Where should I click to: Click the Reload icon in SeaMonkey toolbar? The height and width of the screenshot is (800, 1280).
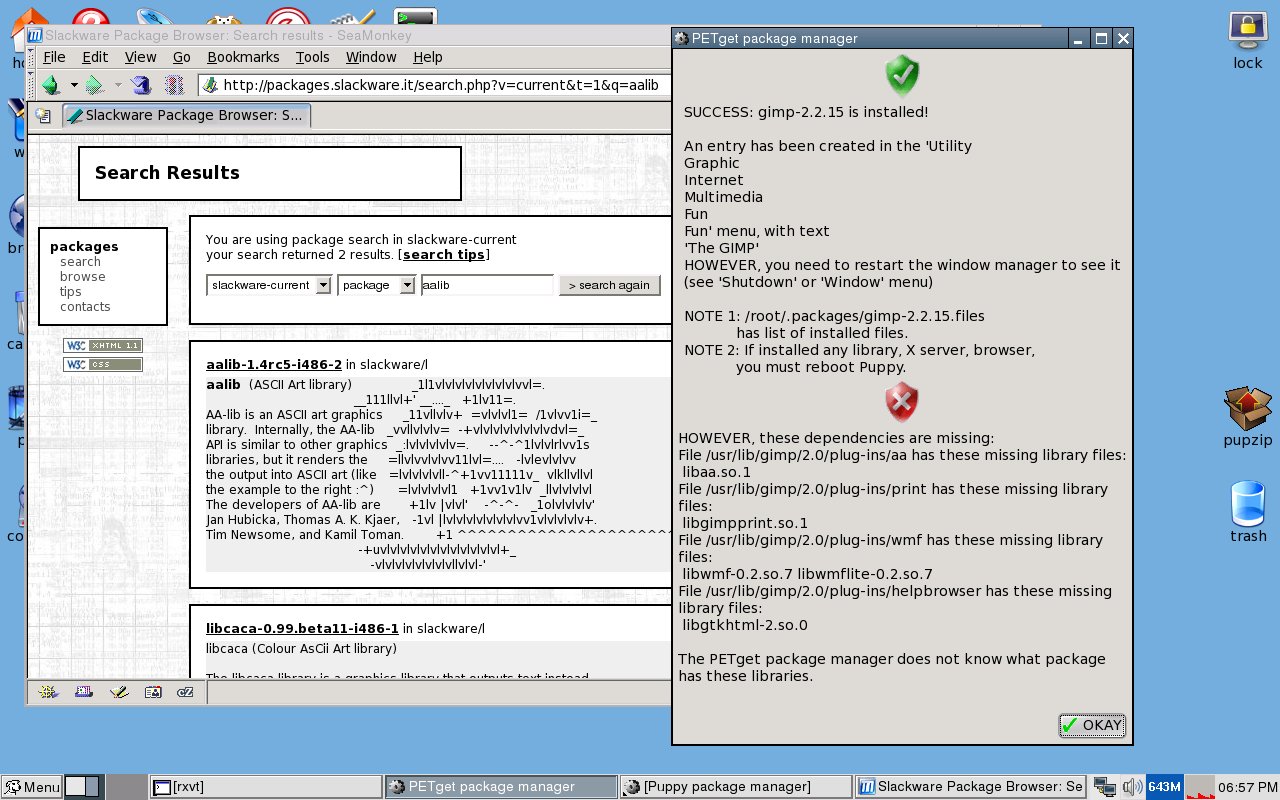141,85
